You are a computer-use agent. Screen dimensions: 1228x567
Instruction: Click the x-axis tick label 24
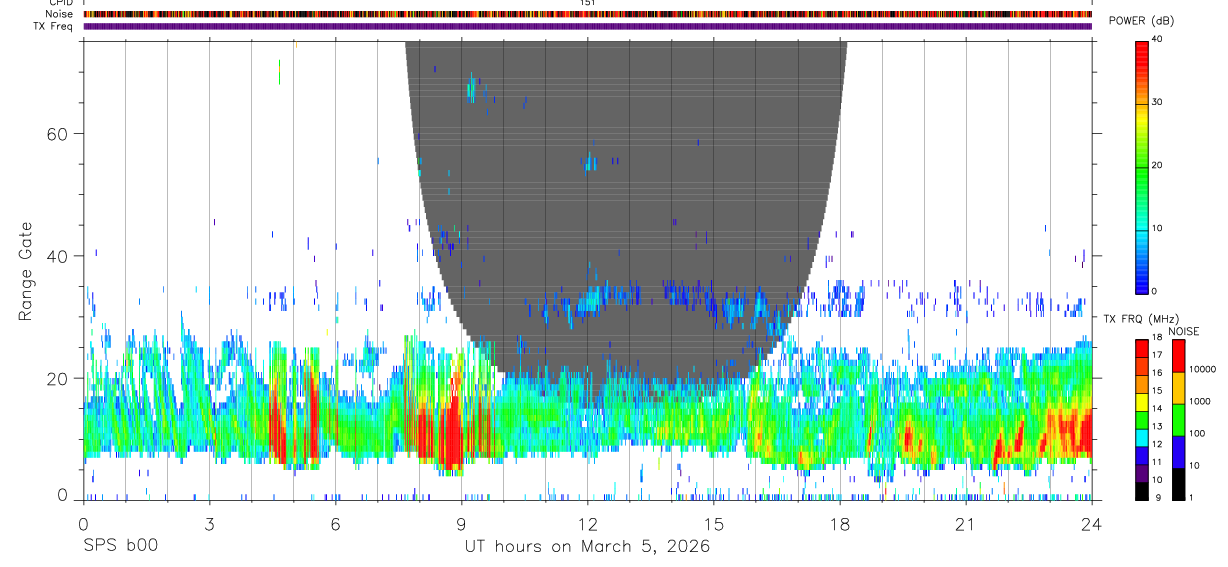(x=1091, y=524)
